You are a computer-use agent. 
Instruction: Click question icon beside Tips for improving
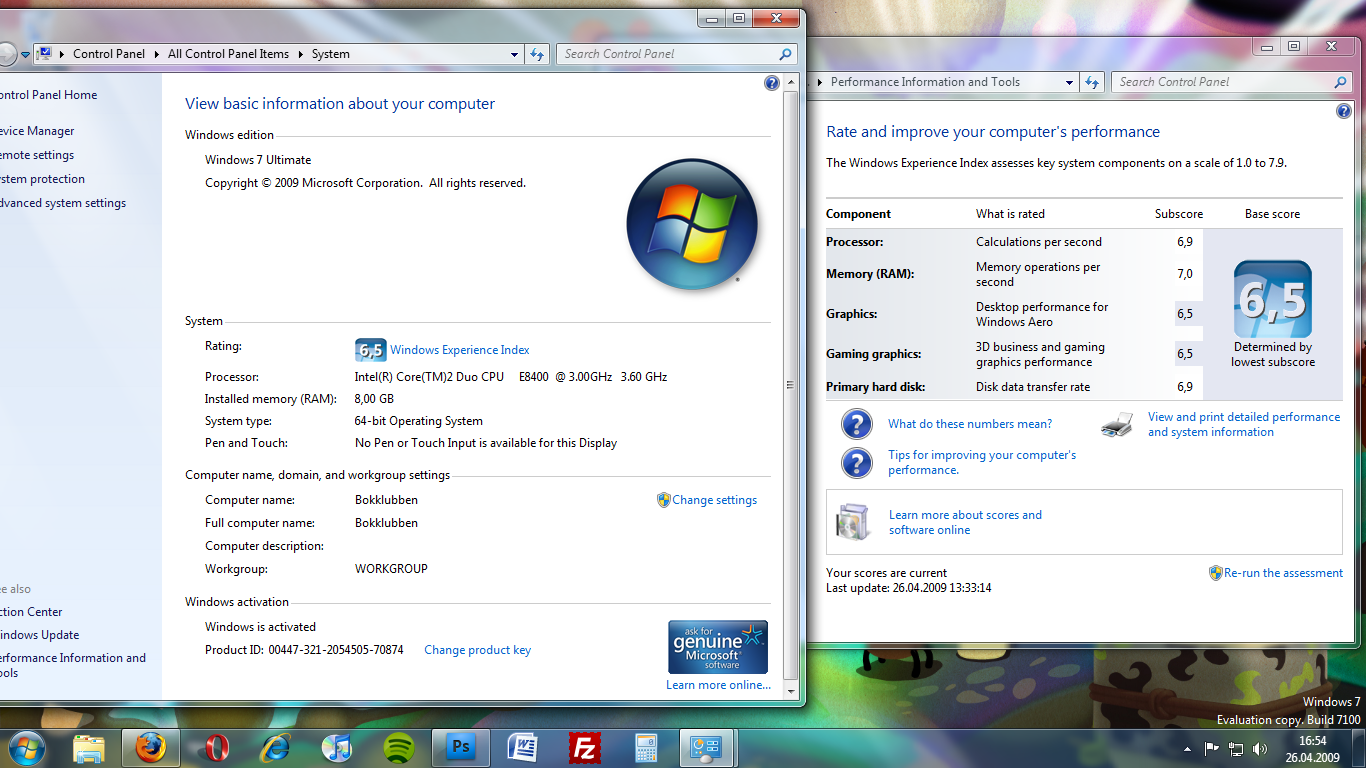coord(857,463)
